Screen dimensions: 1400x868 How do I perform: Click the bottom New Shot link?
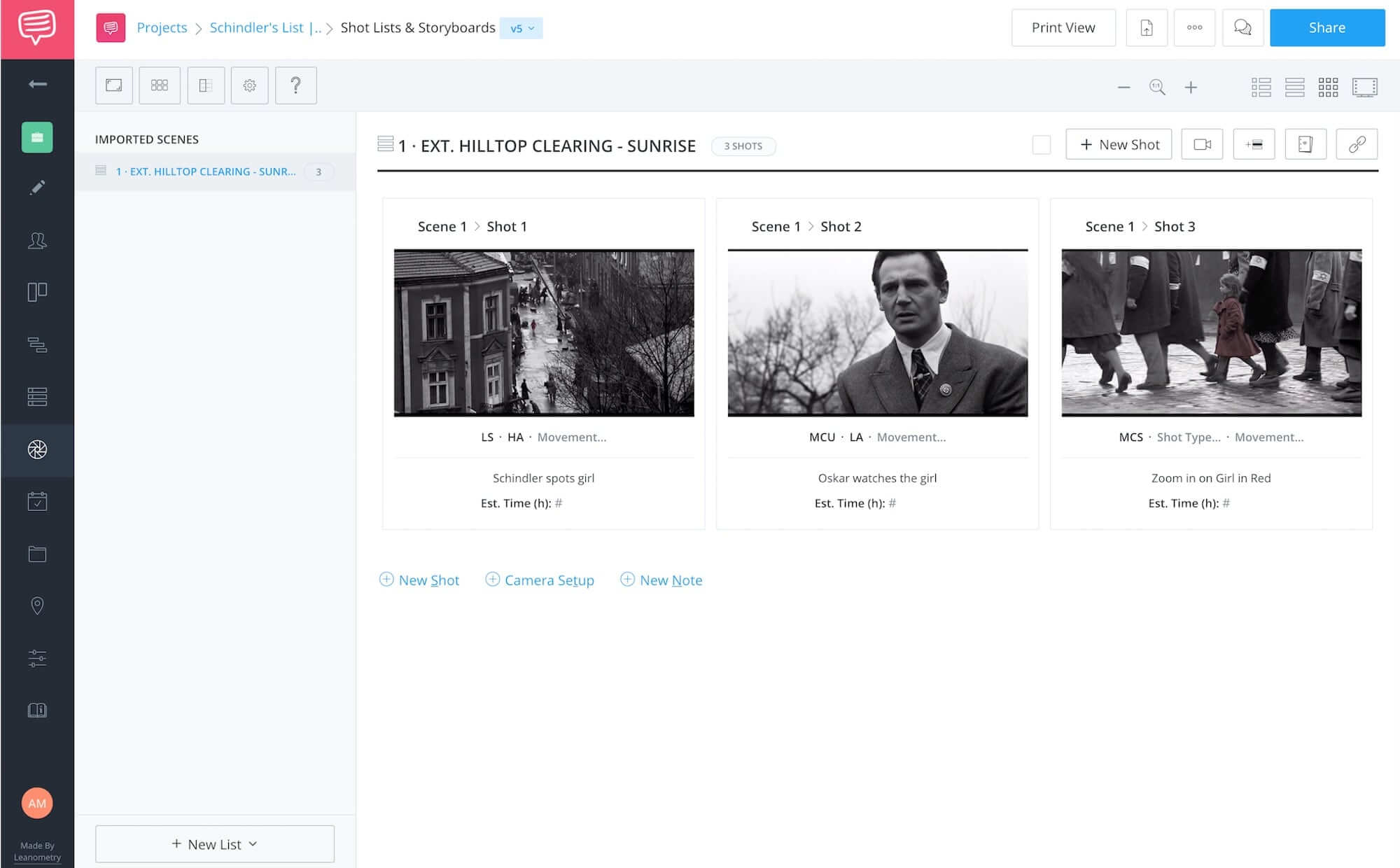[x=419, y=580]
